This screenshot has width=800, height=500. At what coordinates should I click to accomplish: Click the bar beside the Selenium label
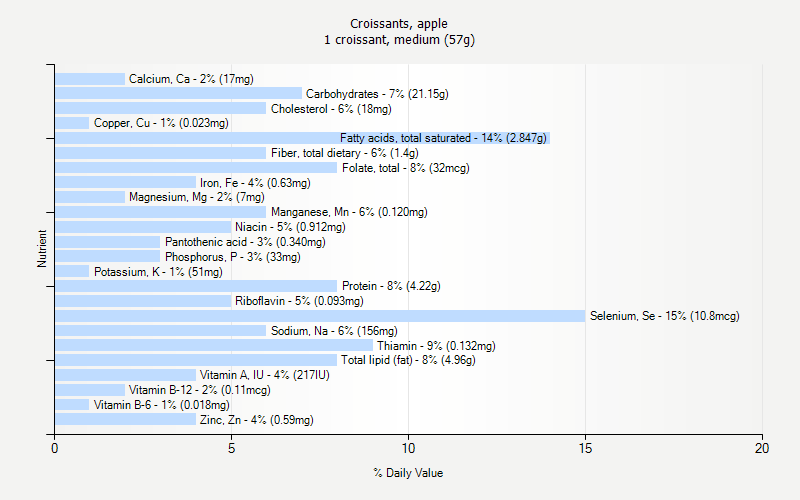click(x=320, y=316)
